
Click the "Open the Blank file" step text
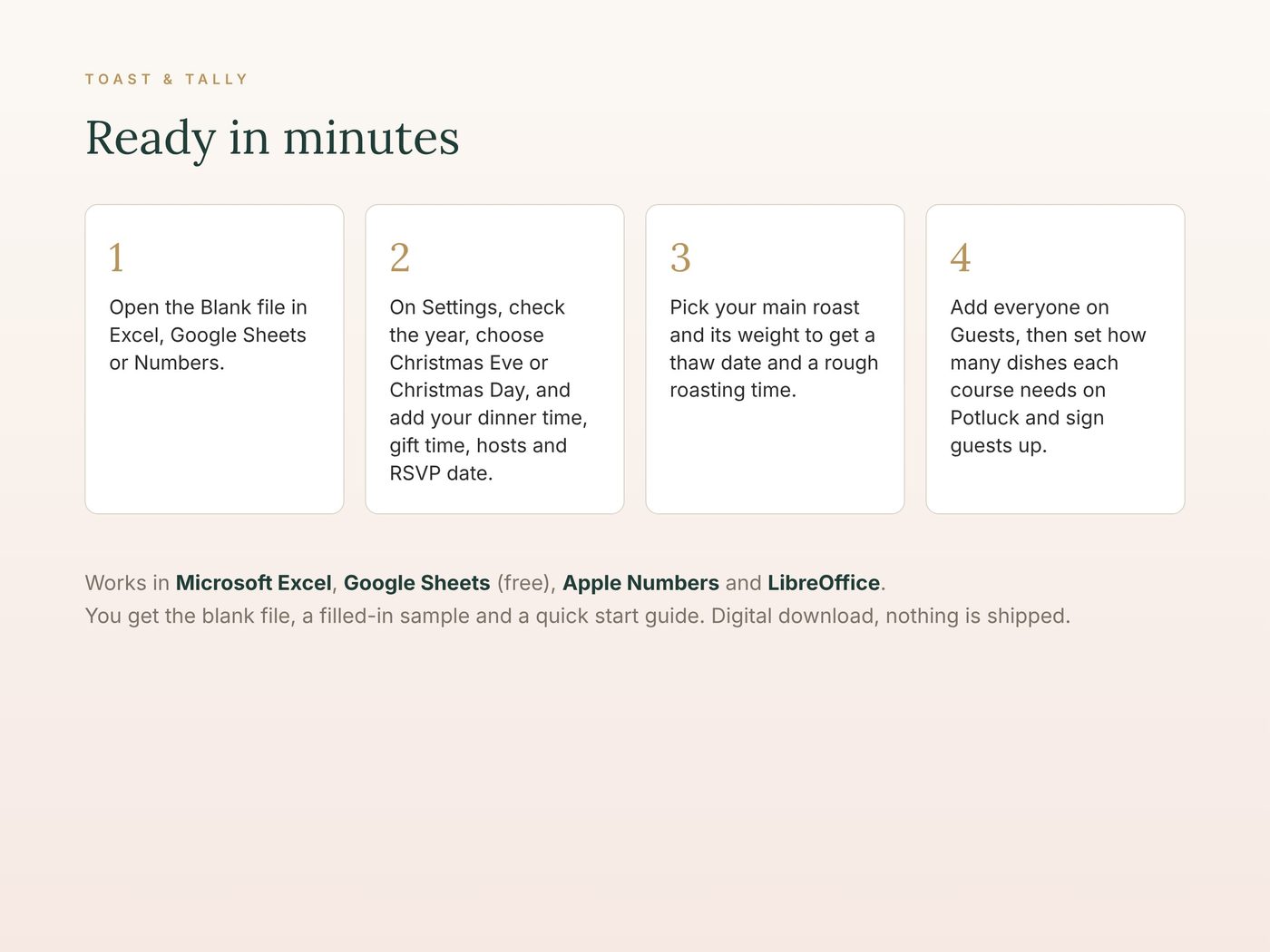pos(208,335)
